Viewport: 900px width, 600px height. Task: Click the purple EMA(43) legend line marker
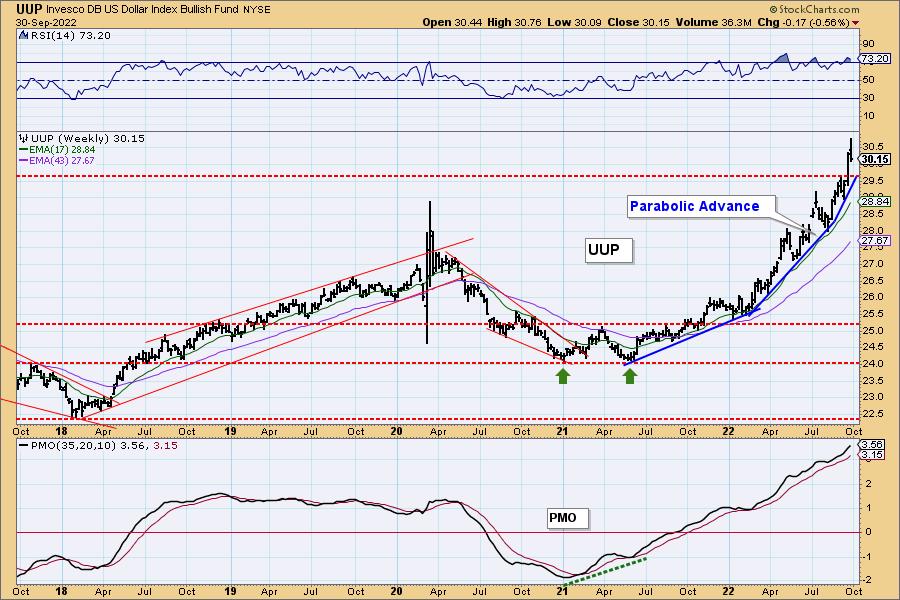(24, 160)
